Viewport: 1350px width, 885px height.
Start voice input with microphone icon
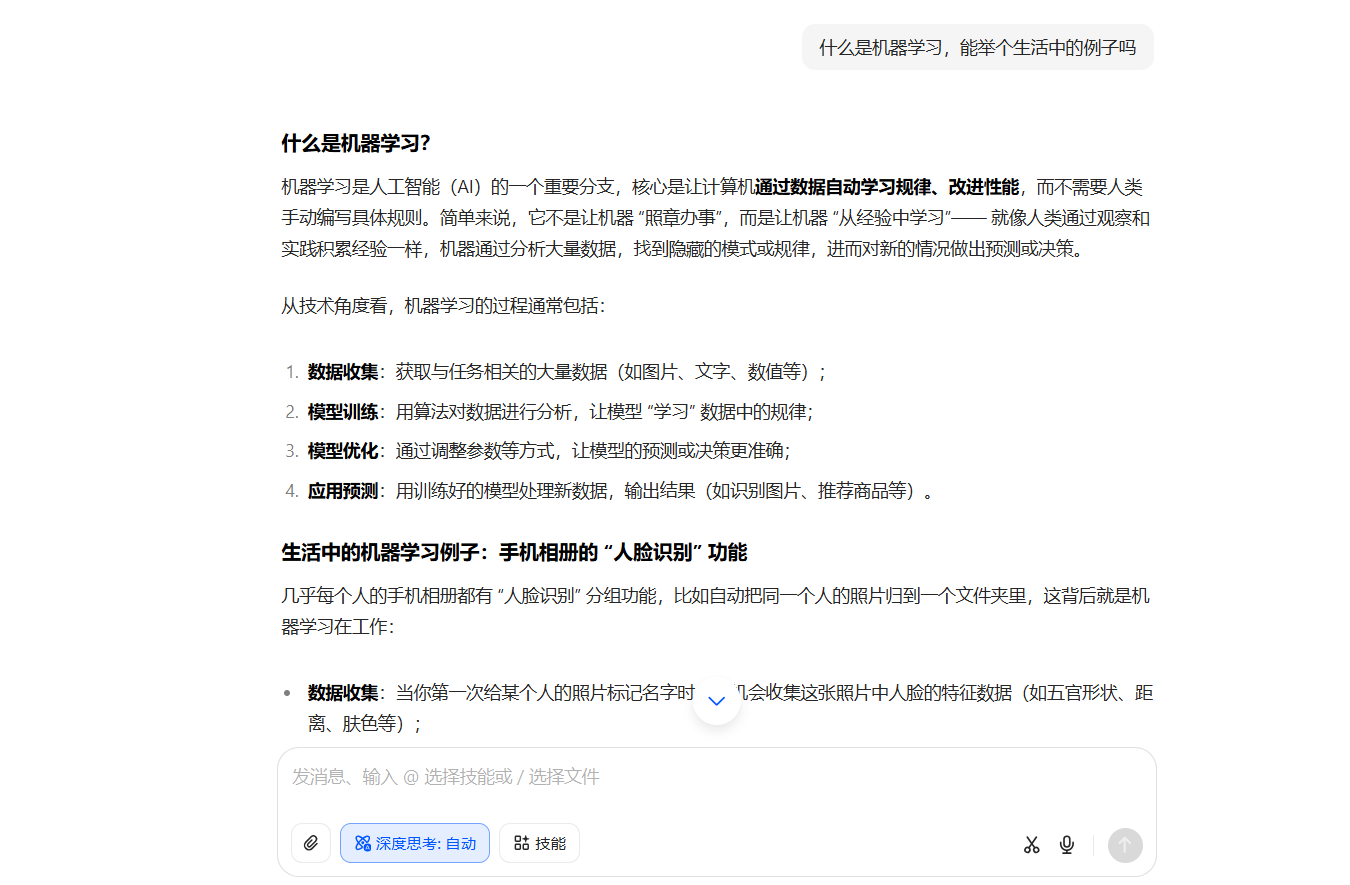click(1067, 845)
